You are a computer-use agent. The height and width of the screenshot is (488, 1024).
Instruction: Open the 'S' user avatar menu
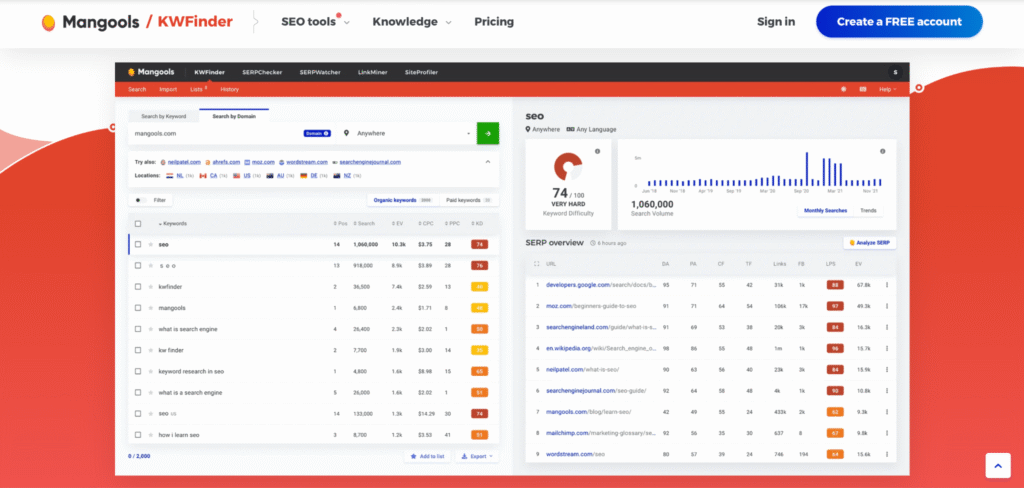click(x=895, y=72)
